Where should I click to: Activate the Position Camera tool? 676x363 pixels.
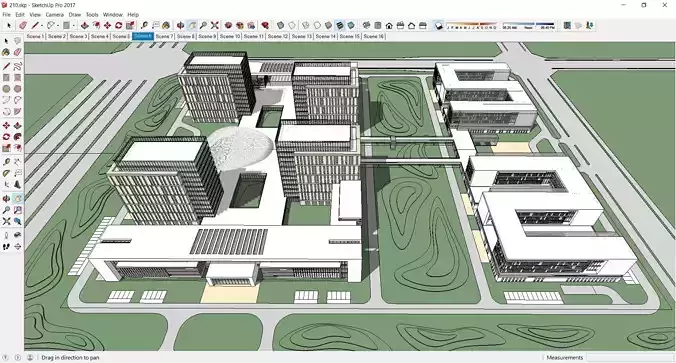(6, 235)
